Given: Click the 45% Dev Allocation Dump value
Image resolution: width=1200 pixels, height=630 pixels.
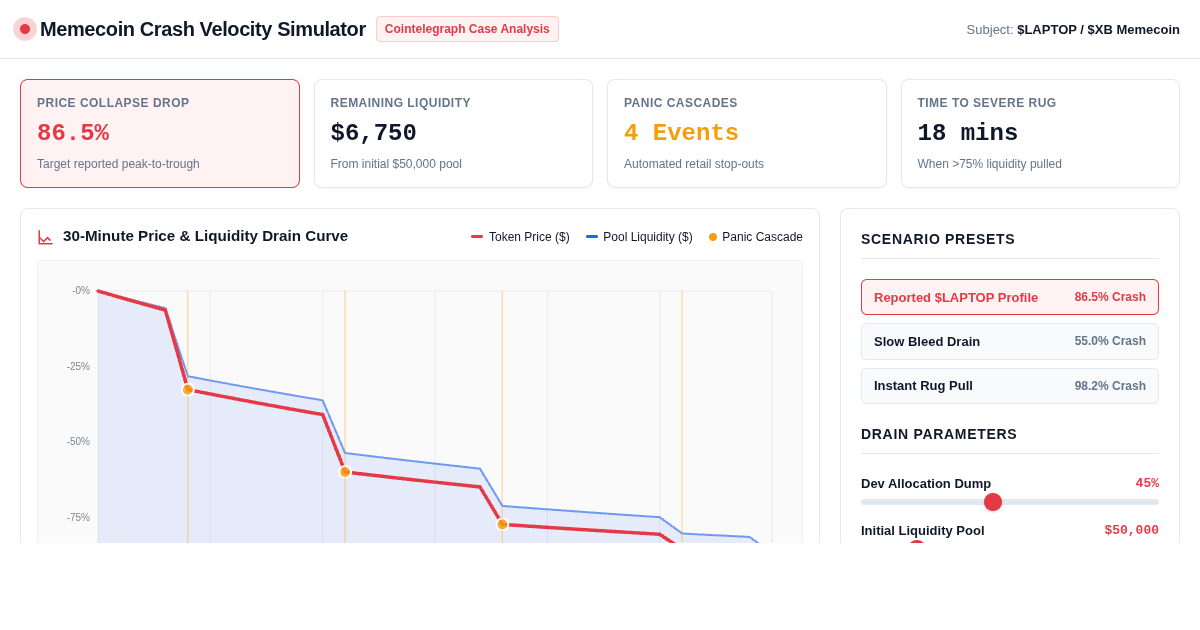Looking at the screenshot, I should pyautogui.click(x=1147, y=483).
